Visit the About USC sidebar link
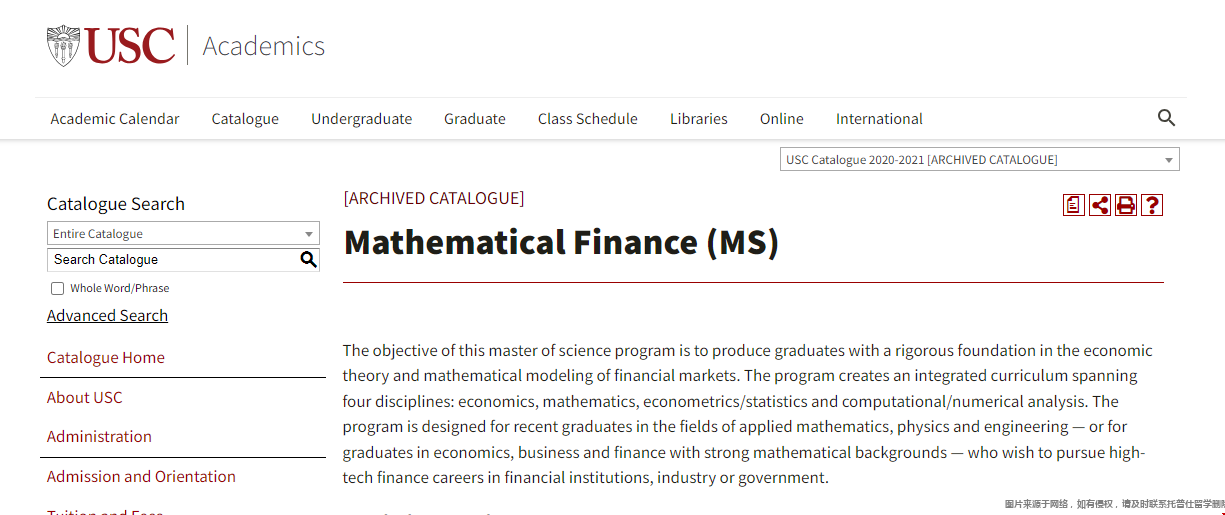This screenshot has width=1225, height=515. [x=85, y=397]
